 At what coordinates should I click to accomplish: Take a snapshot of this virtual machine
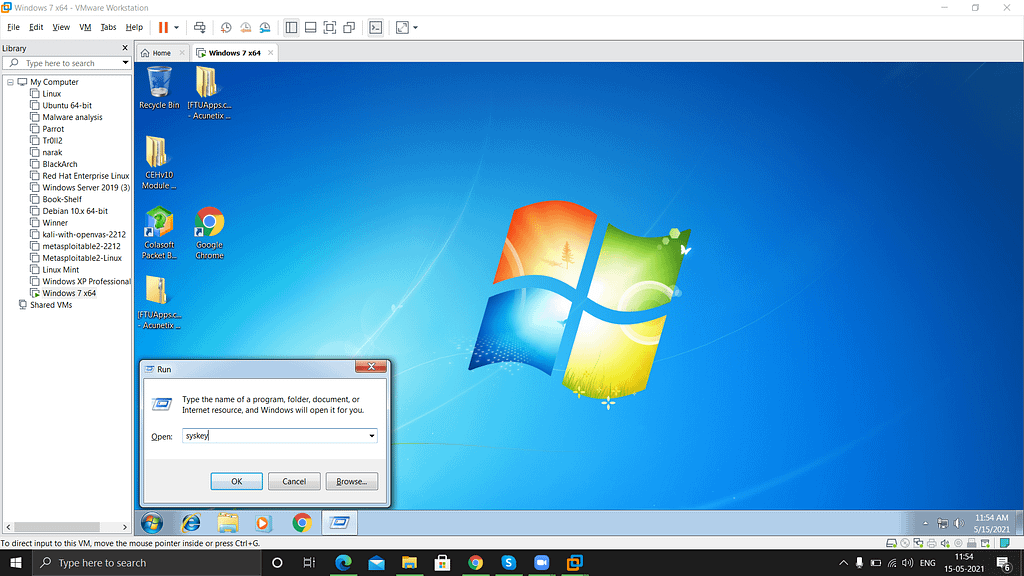coord(226,27)
